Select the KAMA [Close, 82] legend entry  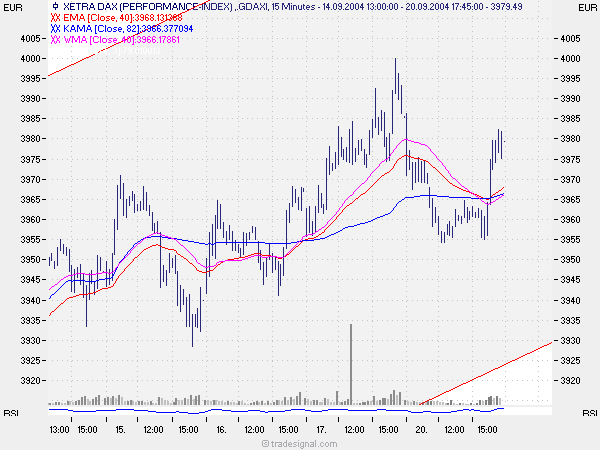[128, 29]
